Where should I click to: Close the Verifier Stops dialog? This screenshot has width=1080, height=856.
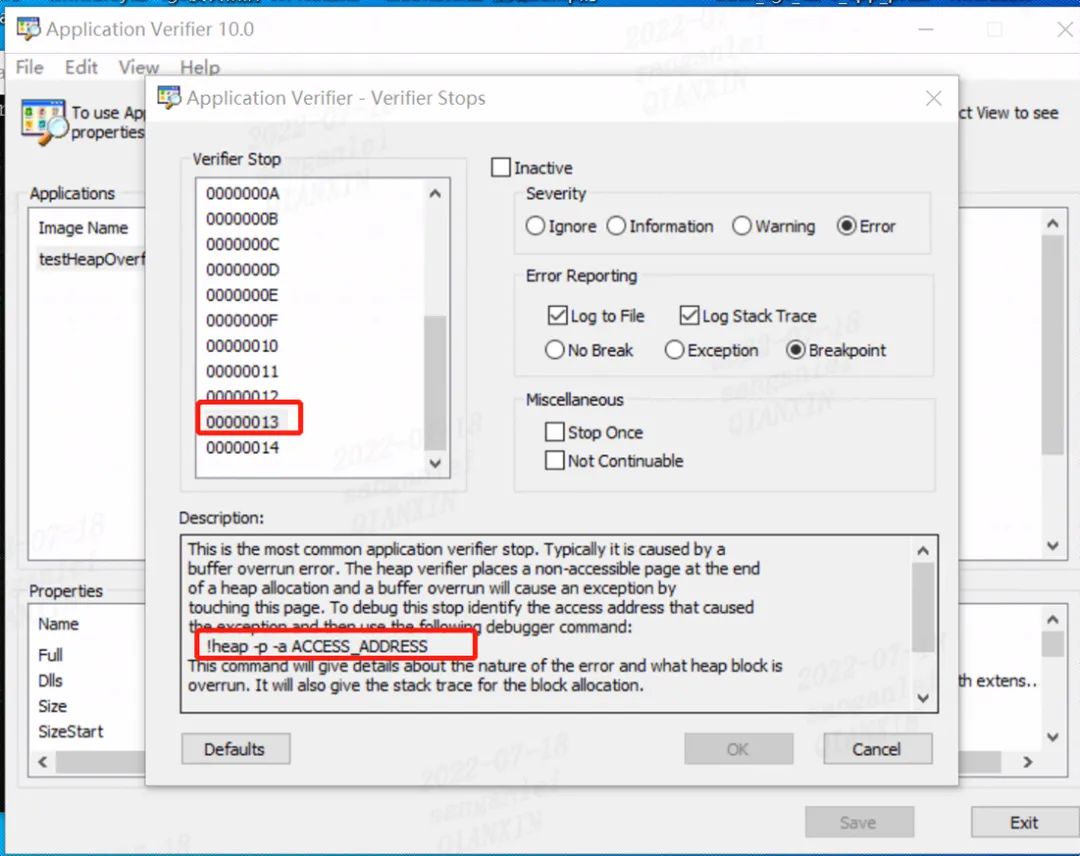click(x=933, y=98)
